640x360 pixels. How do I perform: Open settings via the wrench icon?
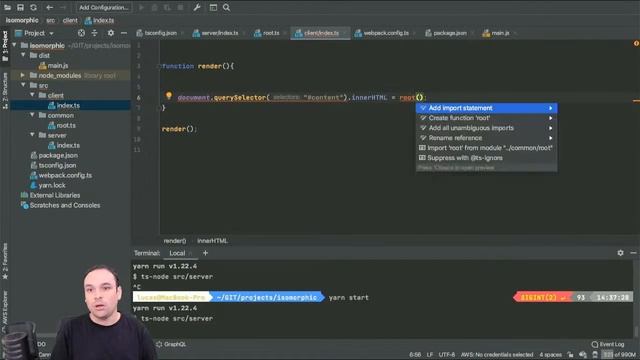coord(197,7)
